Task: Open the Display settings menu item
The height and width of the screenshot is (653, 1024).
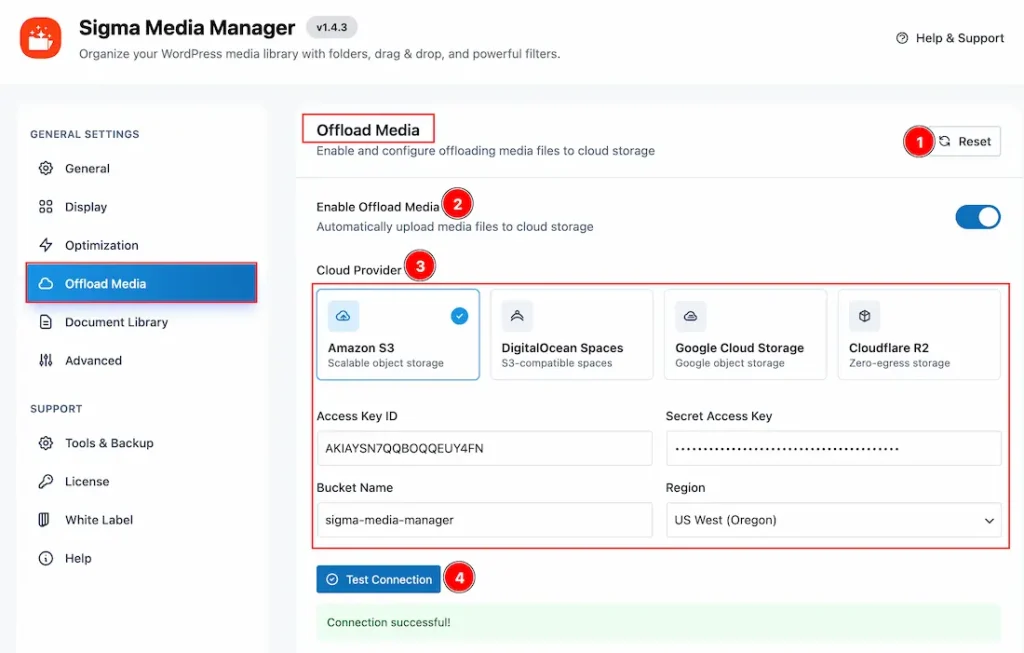Action: [x=142, y=206]
